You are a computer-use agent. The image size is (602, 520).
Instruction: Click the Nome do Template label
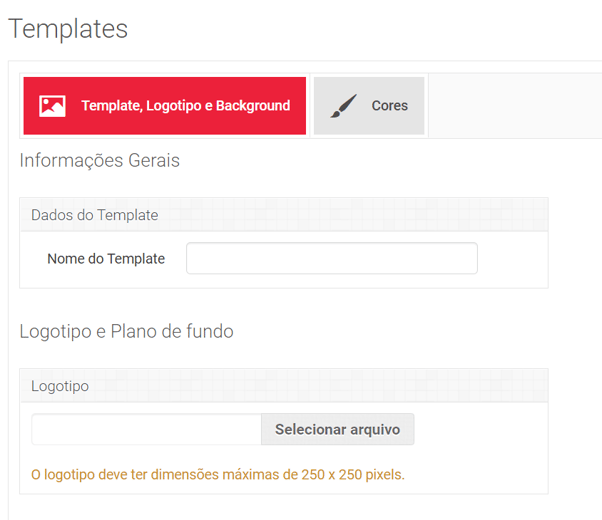pos(106,259)
